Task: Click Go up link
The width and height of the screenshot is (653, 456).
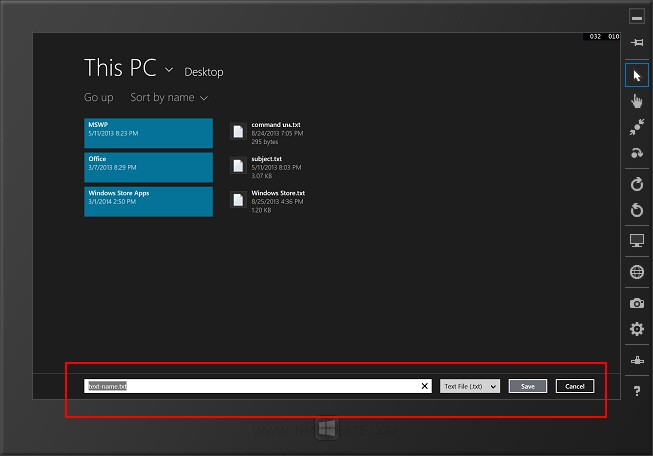Action: coord(98,98)
